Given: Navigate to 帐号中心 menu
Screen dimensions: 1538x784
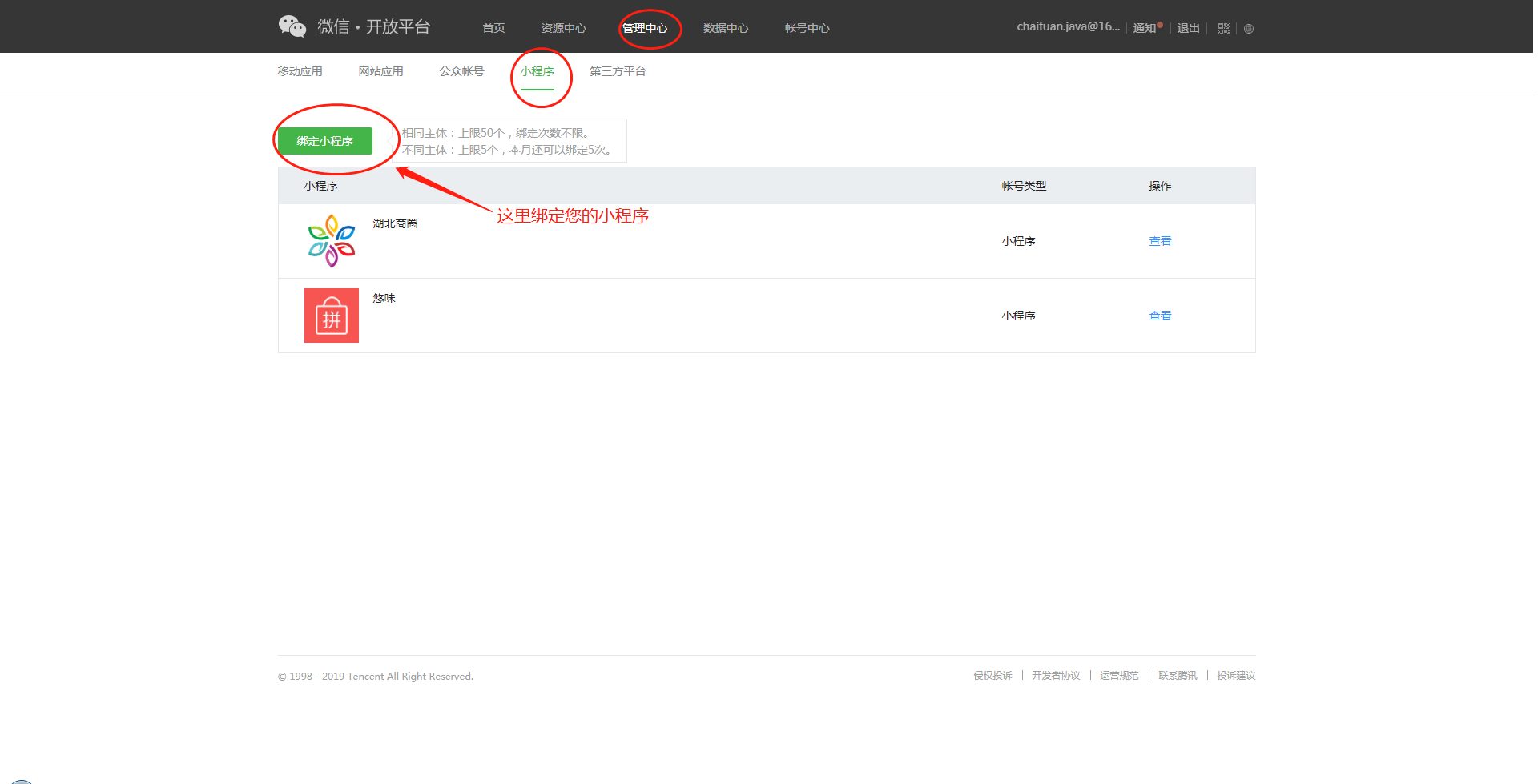Looking at the screenshot, I should click(807, 28).
